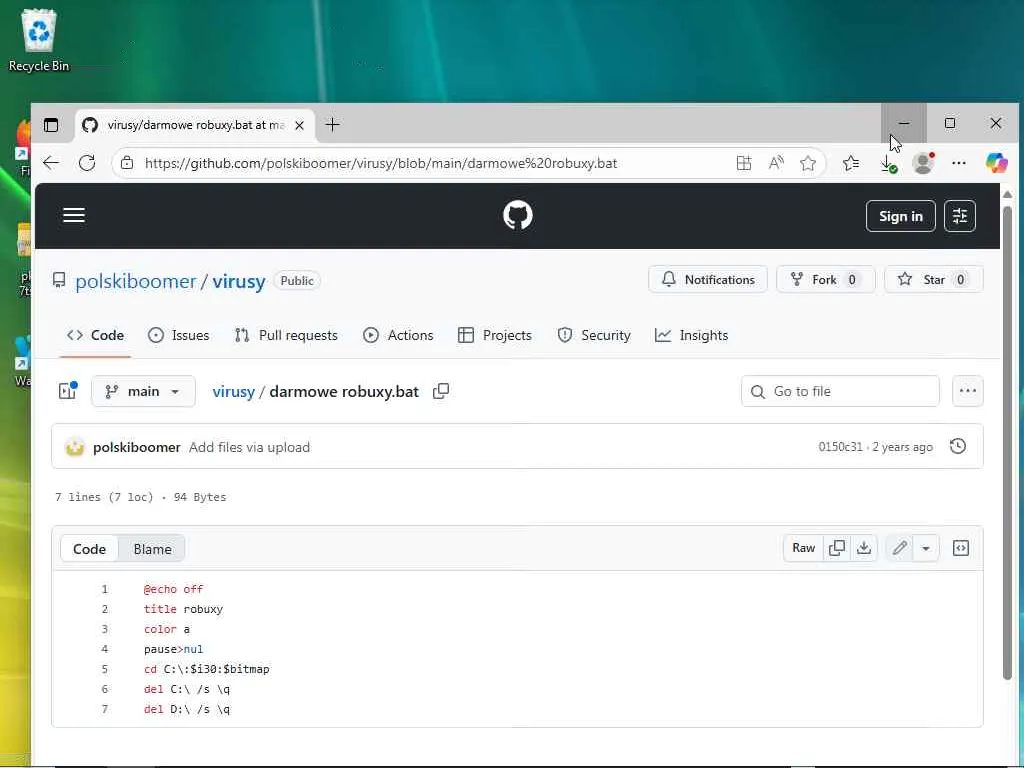Open the Favorites list icon
1024x768 pixels.
[x=851, y=163]
